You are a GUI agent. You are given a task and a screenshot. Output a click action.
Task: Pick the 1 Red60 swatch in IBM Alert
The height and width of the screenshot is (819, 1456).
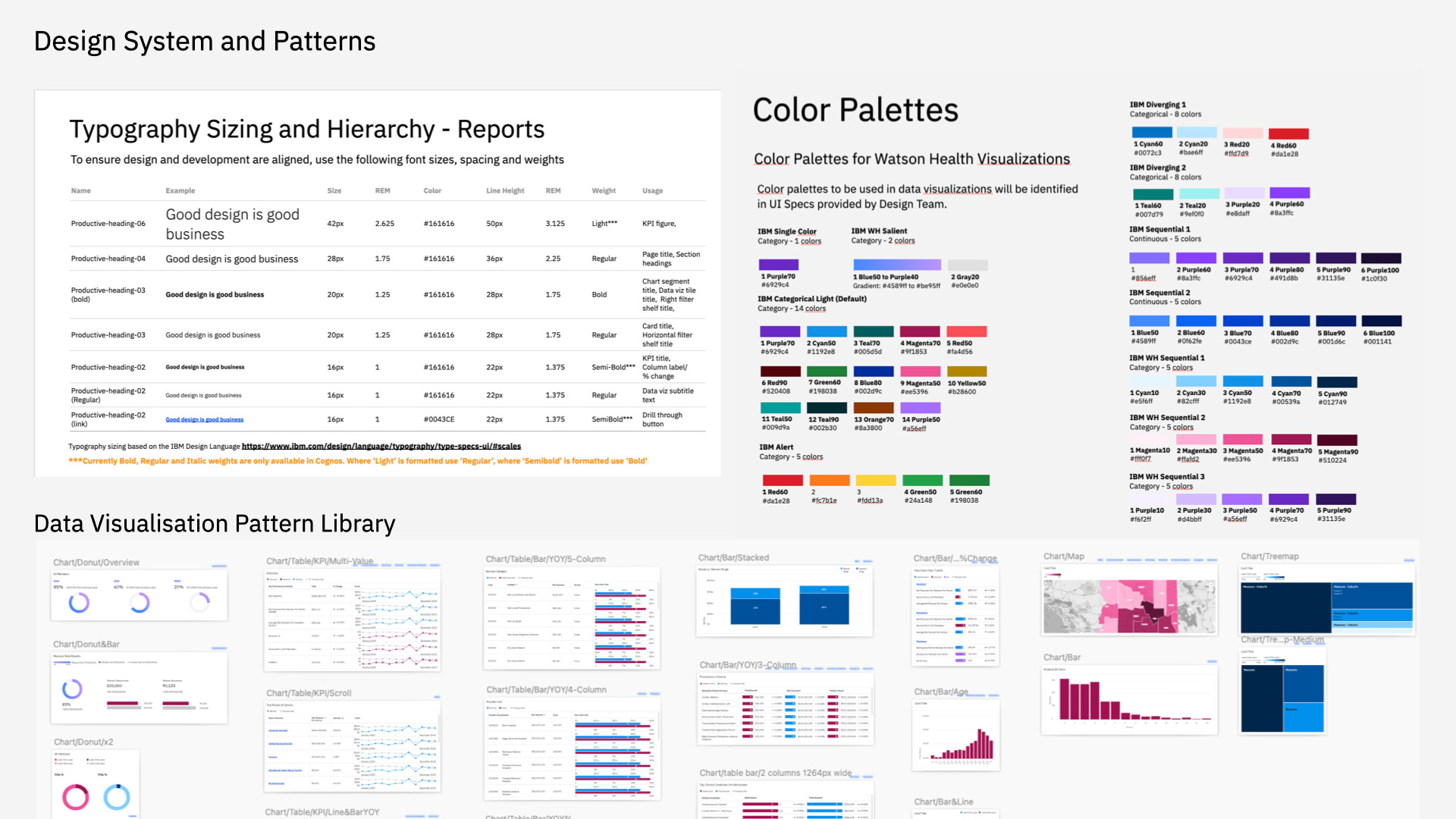tap(783, 480)
